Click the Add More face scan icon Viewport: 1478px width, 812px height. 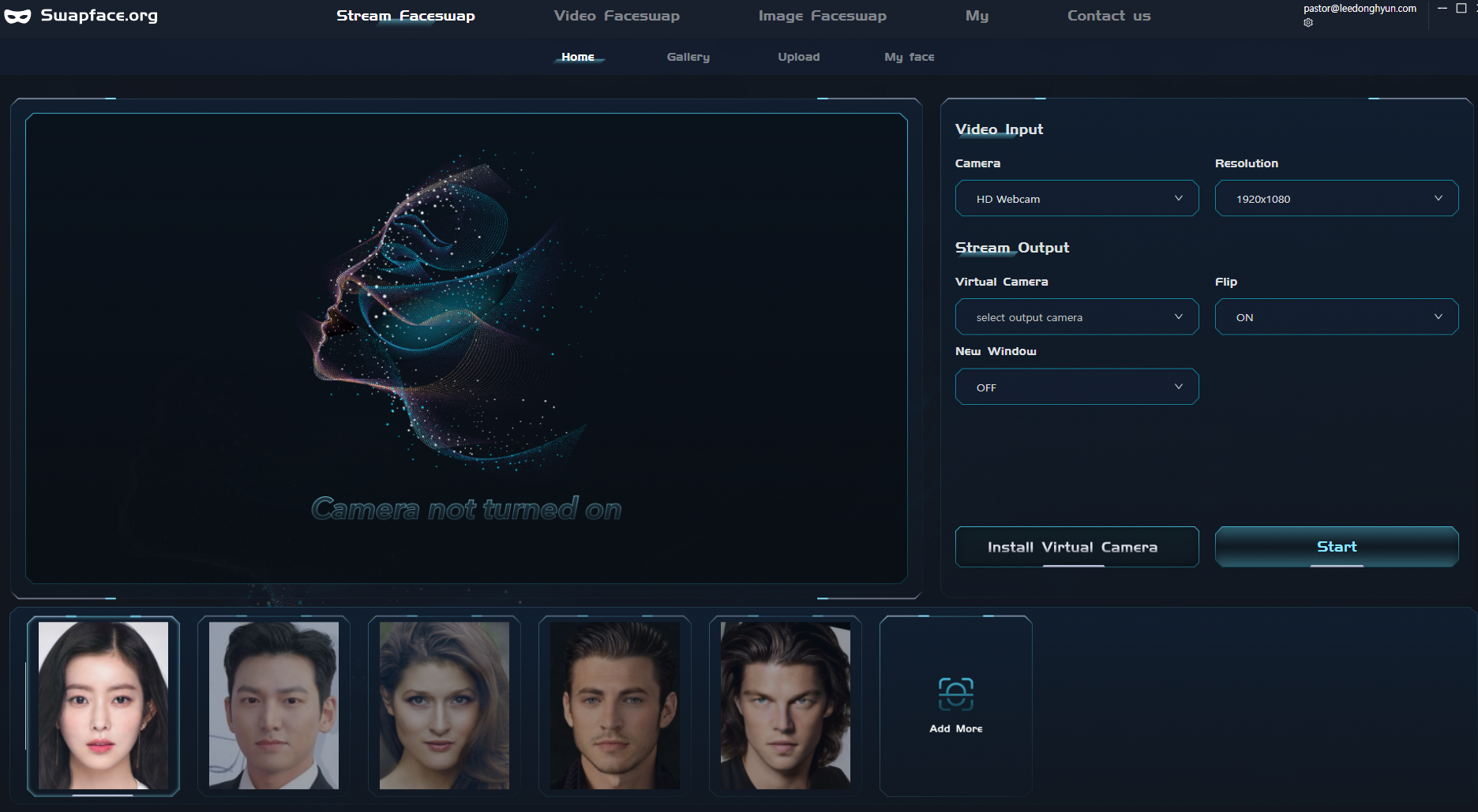coord(956,694)
